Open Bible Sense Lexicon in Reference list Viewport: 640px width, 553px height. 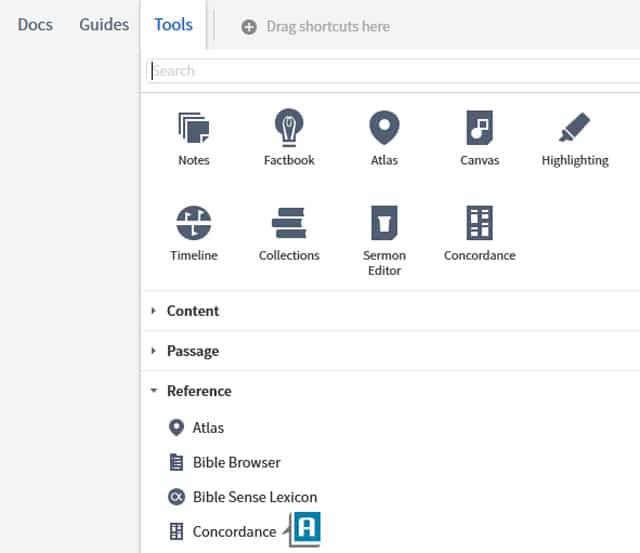tap(254, 497)
